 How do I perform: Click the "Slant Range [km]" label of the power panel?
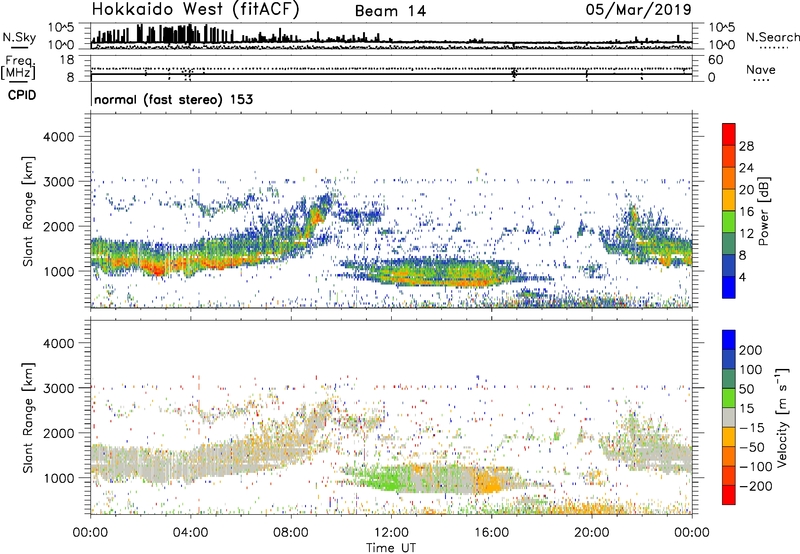(28, 211)
